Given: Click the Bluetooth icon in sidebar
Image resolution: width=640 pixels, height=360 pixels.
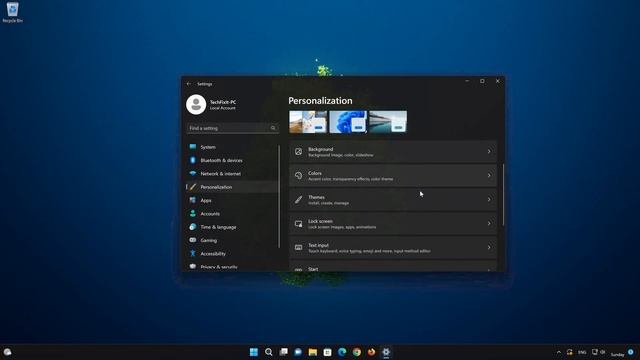Looking at the screenshot, I should pyautogui.click(x=193, y=160).
